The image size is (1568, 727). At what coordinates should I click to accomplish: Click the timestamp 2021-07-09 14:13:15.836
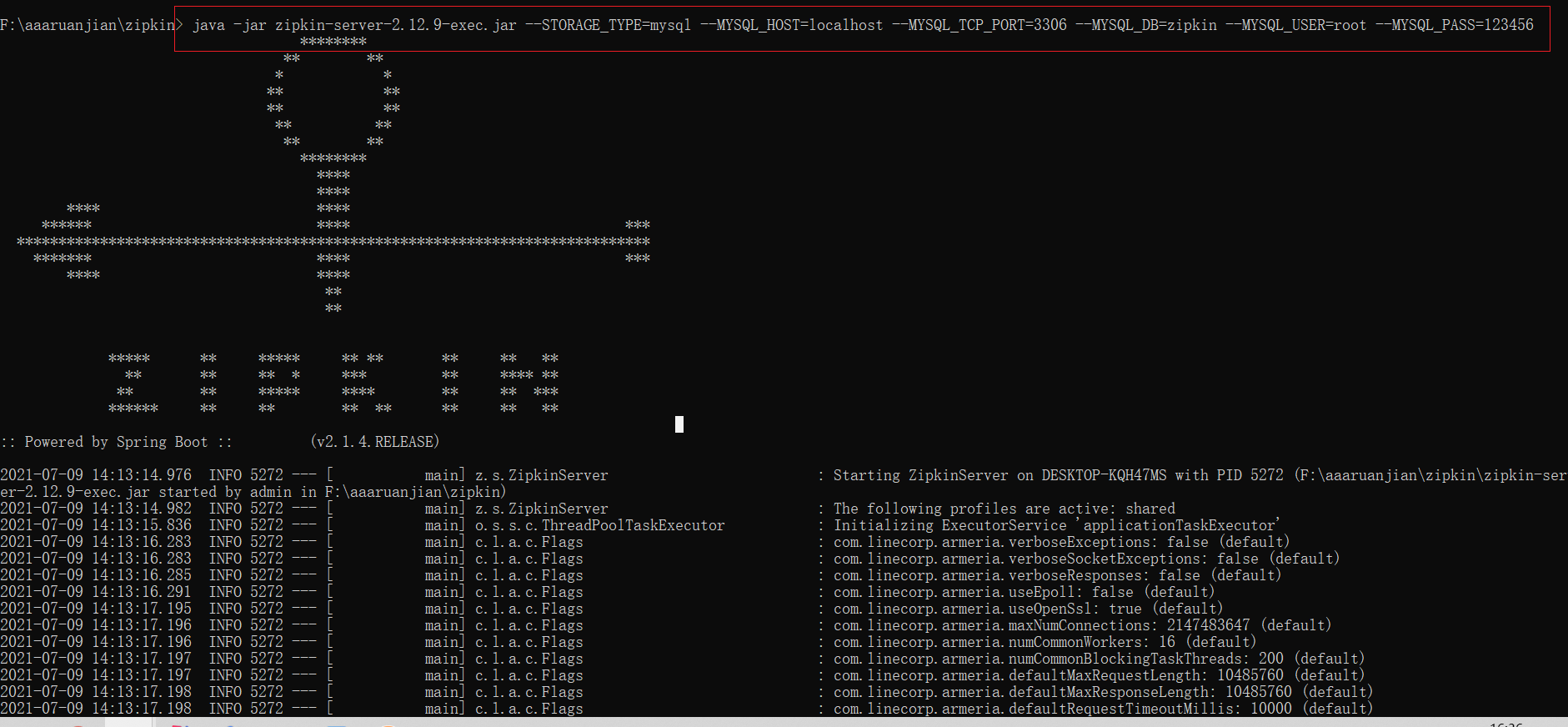point(96,525)
